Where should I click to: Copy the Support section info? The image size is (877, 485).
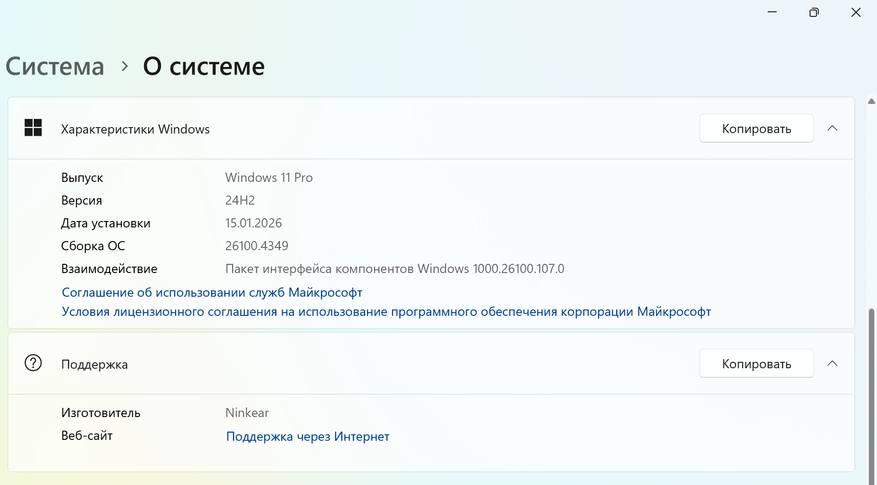click(x=757, y=364)
